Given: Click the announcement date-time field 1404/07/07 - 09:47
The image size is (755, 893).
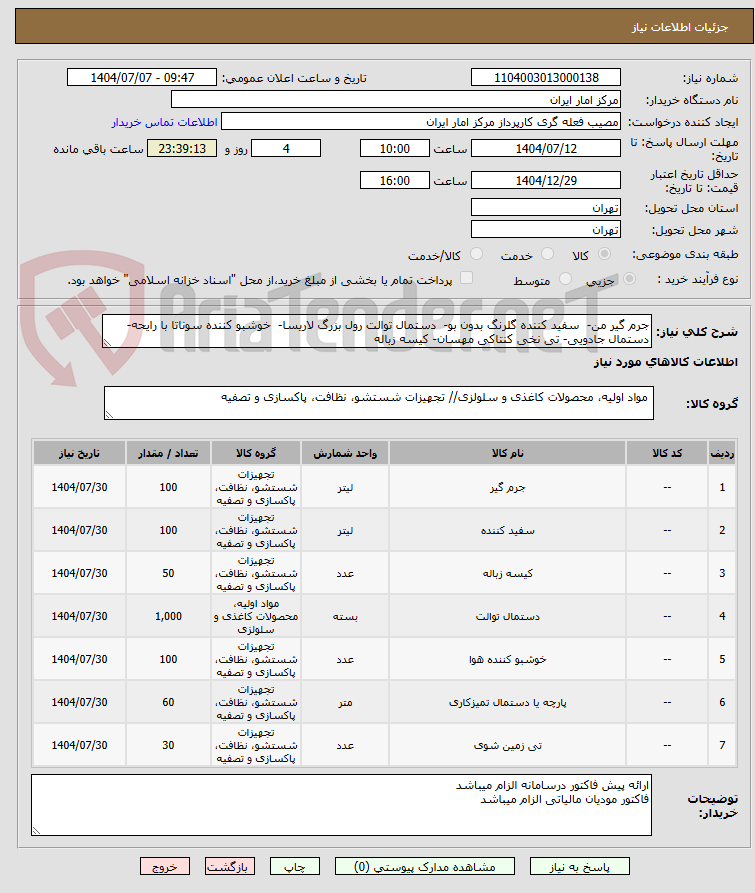Looking at the screenshot, I should pyautogui.click(x=142, y=77).
